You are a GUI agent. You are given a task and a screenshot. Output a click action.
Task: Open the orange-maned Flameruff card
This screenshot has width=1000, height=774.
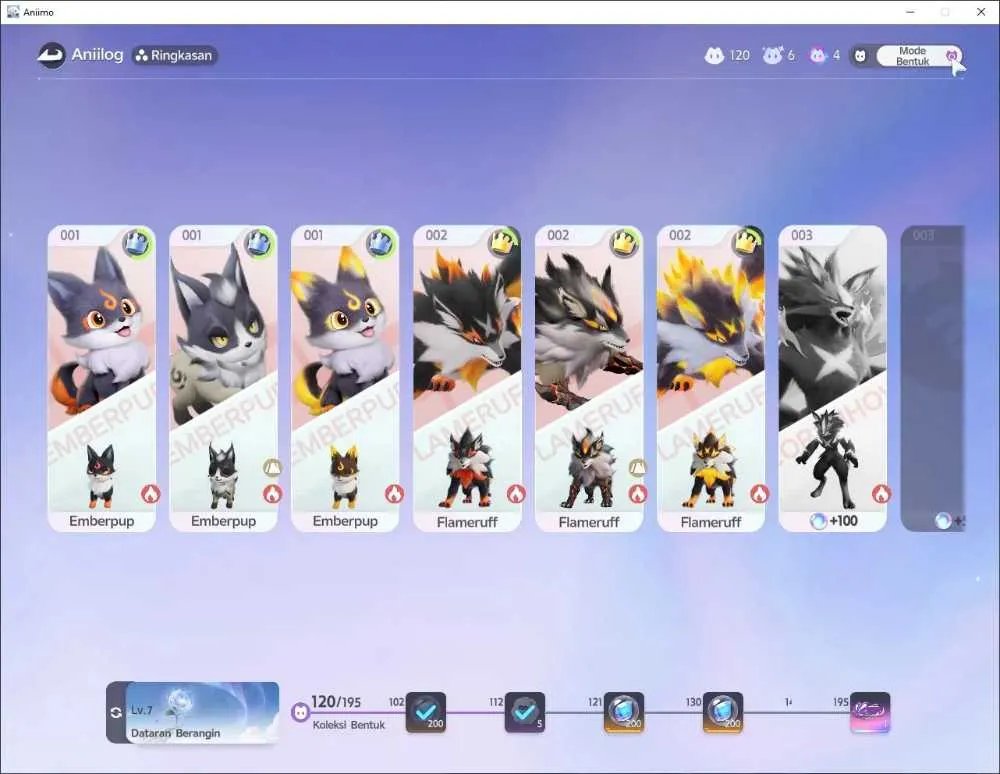pyautogui.click(x=467, y=378)
